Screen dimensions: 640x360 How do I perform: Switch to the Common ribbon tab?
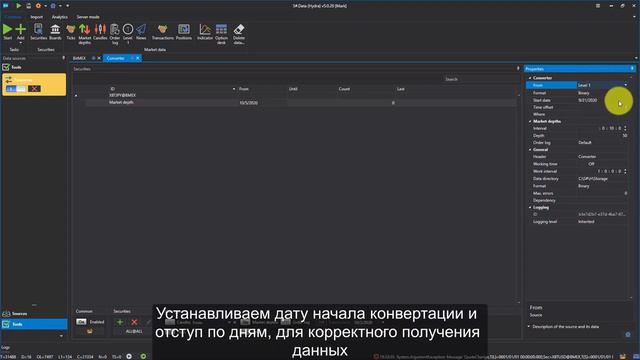tap(13, 17)
